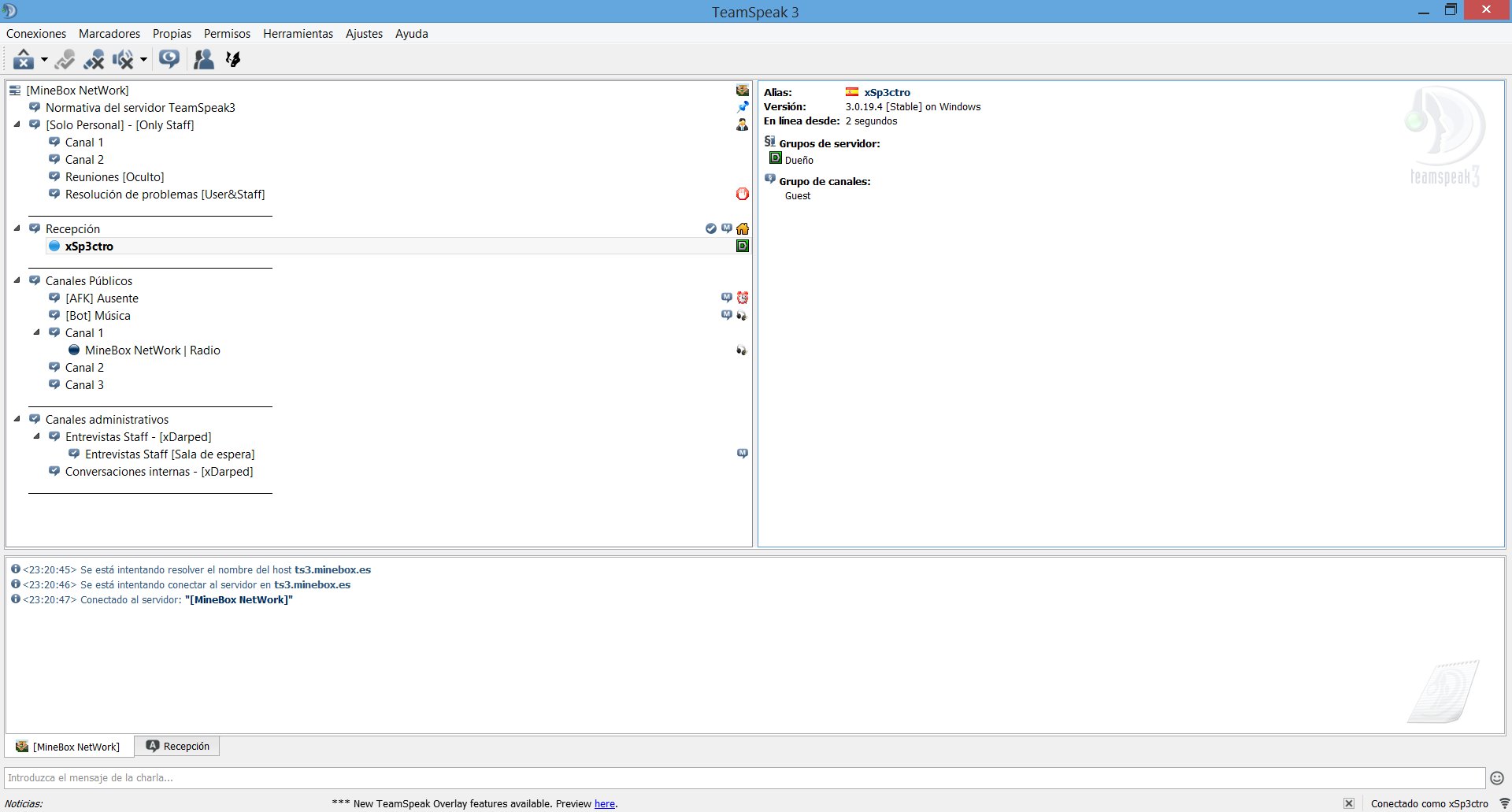Select Canal 1 under Solo Personal

click(84, 143)
